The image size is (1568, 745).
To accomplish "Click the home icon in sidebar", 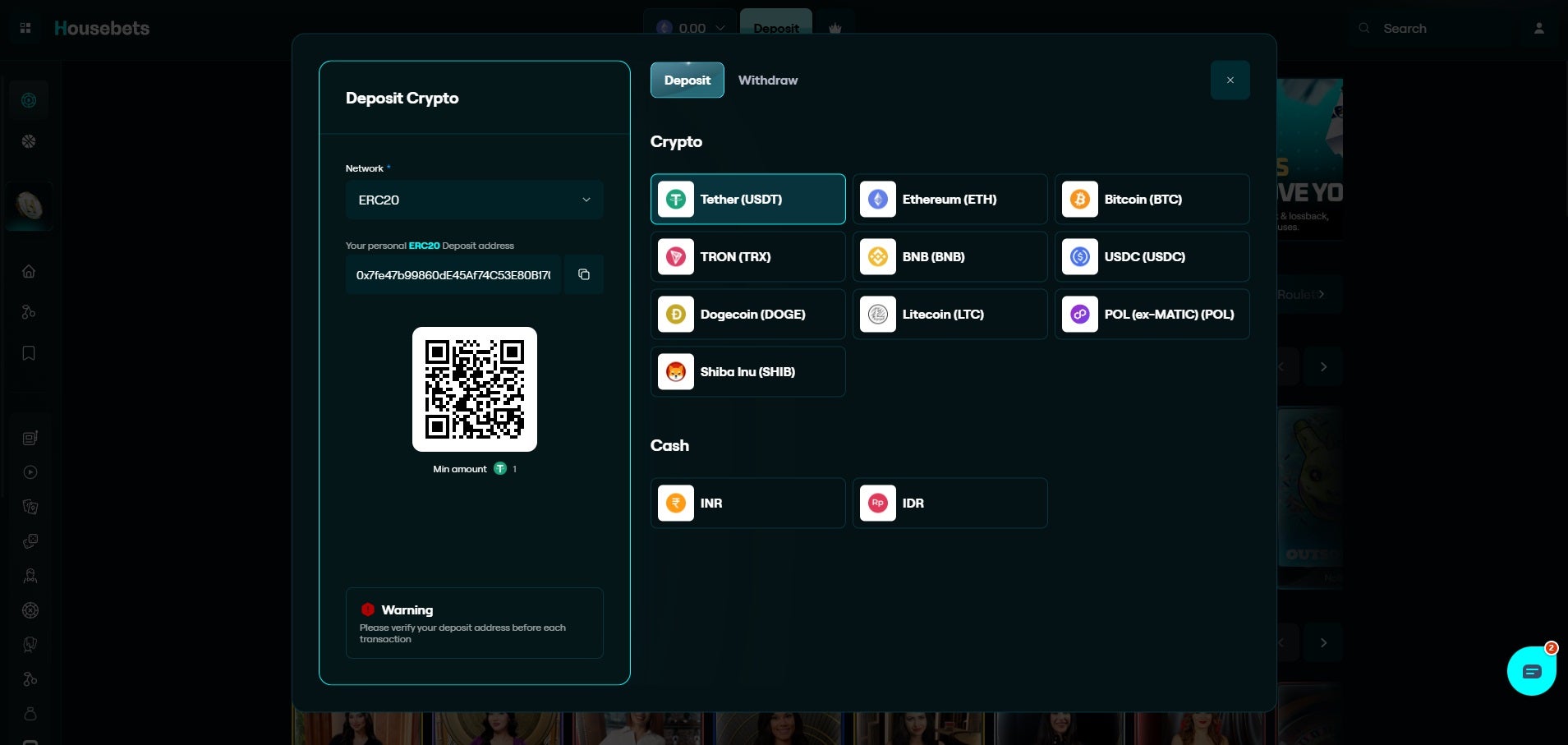I will [x=29, y=271].
